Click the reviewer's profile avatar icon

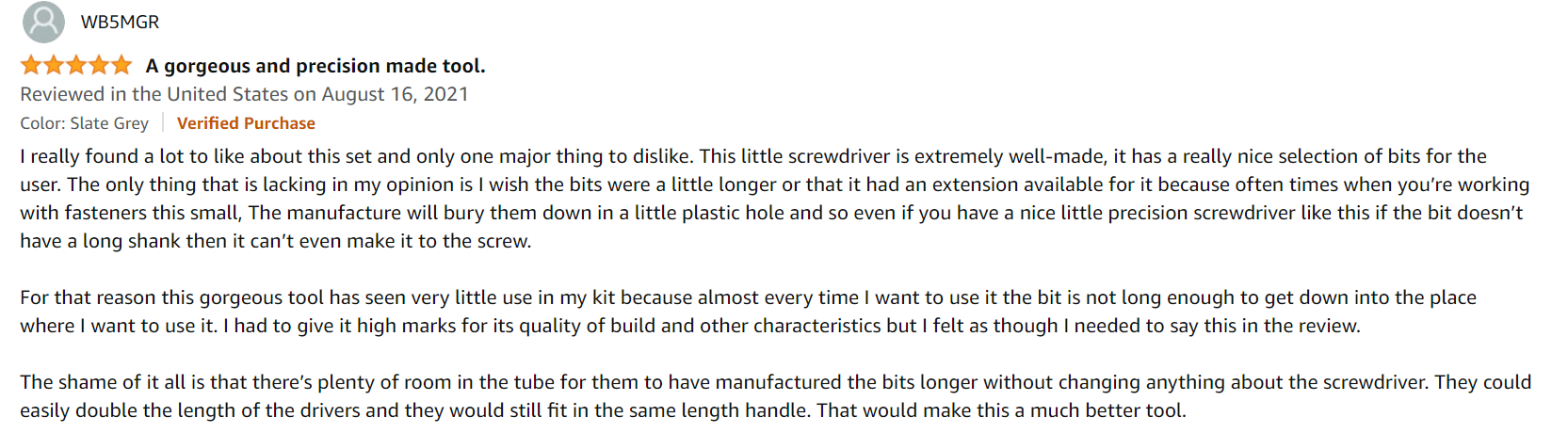[43, 22]
